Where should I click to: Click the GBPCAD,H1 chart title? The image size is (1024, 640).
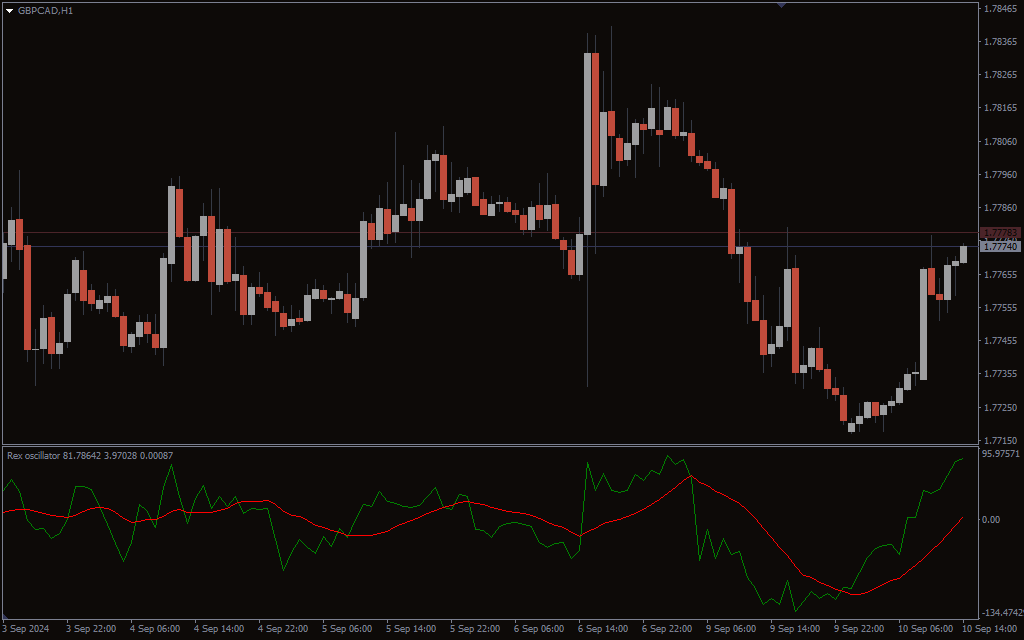tap(45, 10)
